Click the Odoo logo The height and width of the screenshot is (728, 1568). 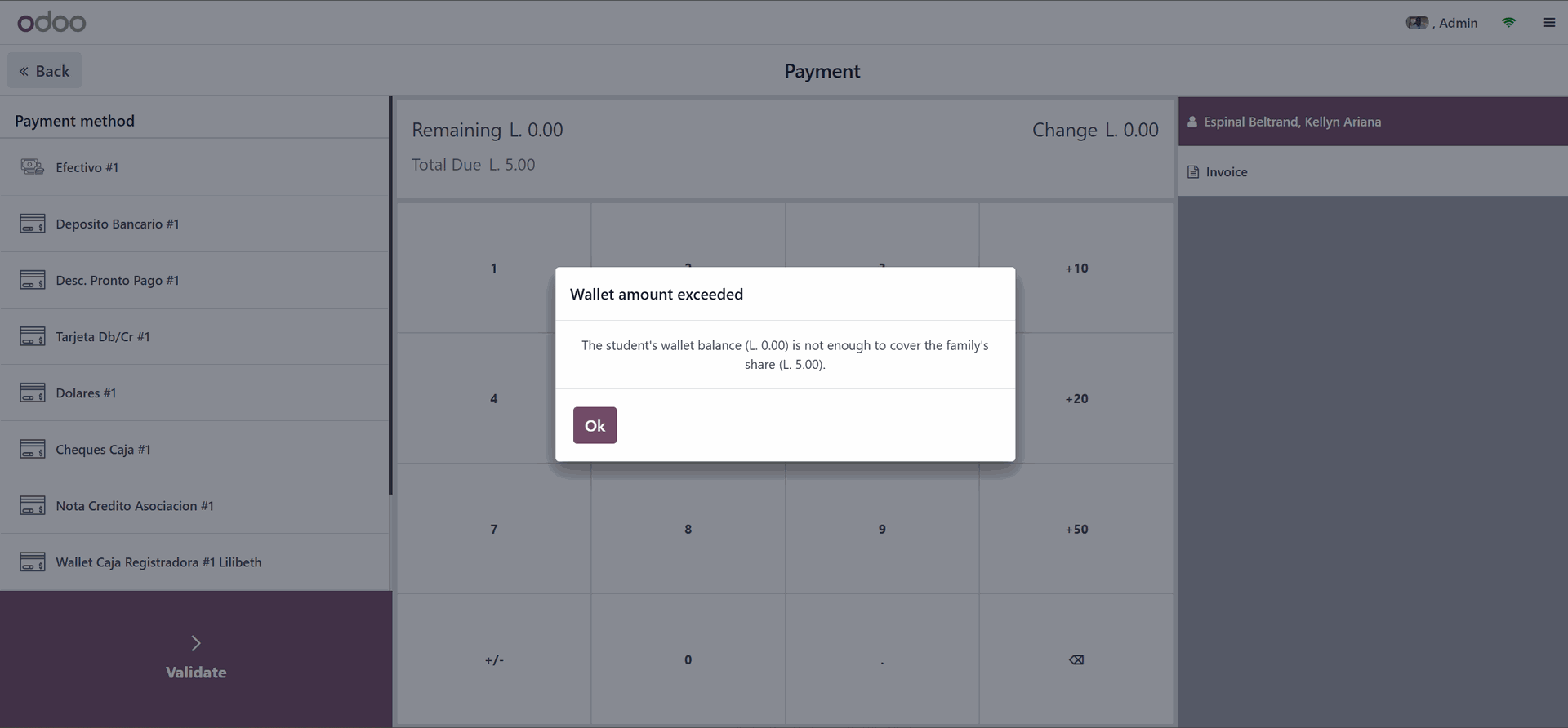(51, 22)
